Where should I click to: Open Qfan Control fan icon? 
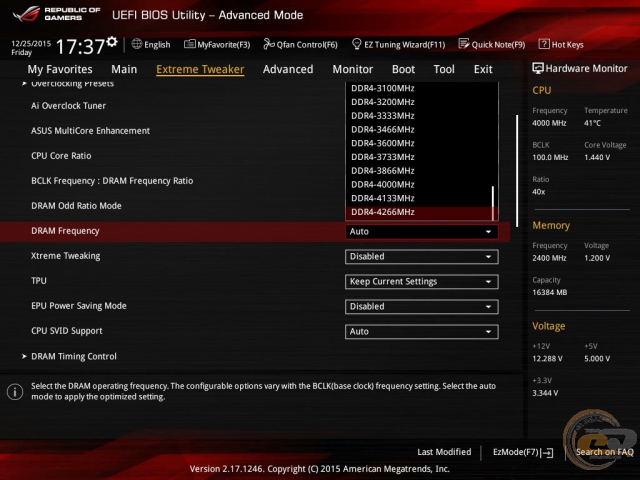point(269,44)
